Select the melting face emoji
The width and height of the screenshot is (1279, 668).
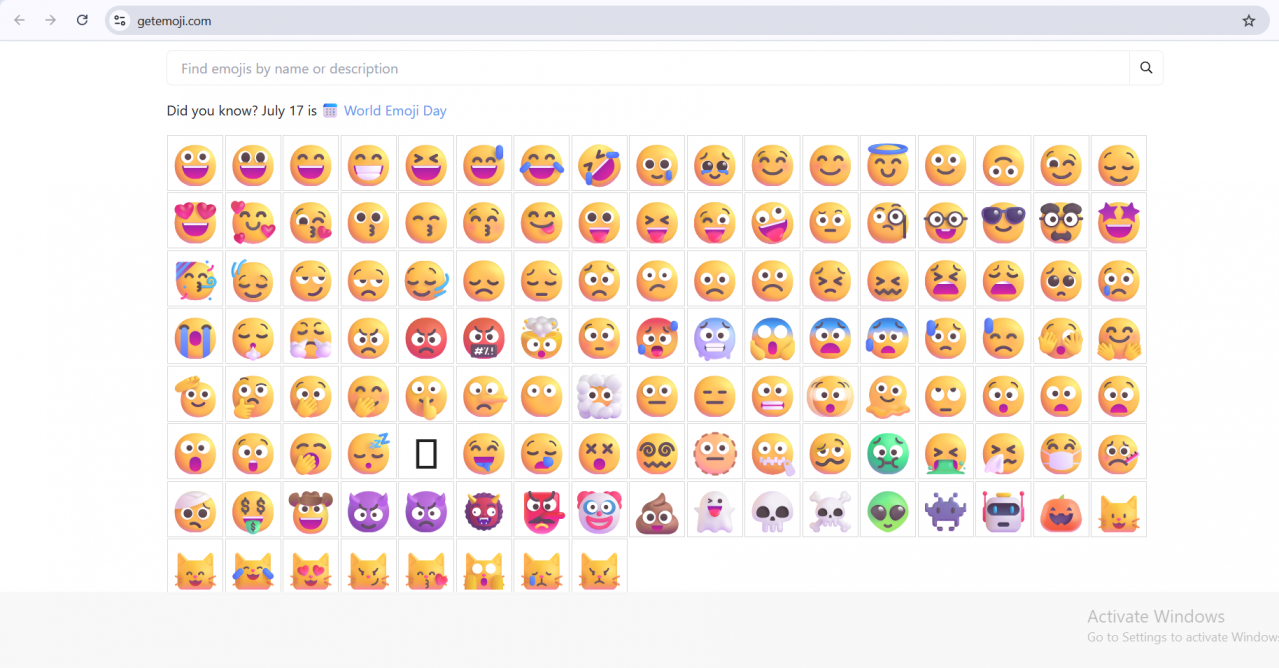point(888,396)
